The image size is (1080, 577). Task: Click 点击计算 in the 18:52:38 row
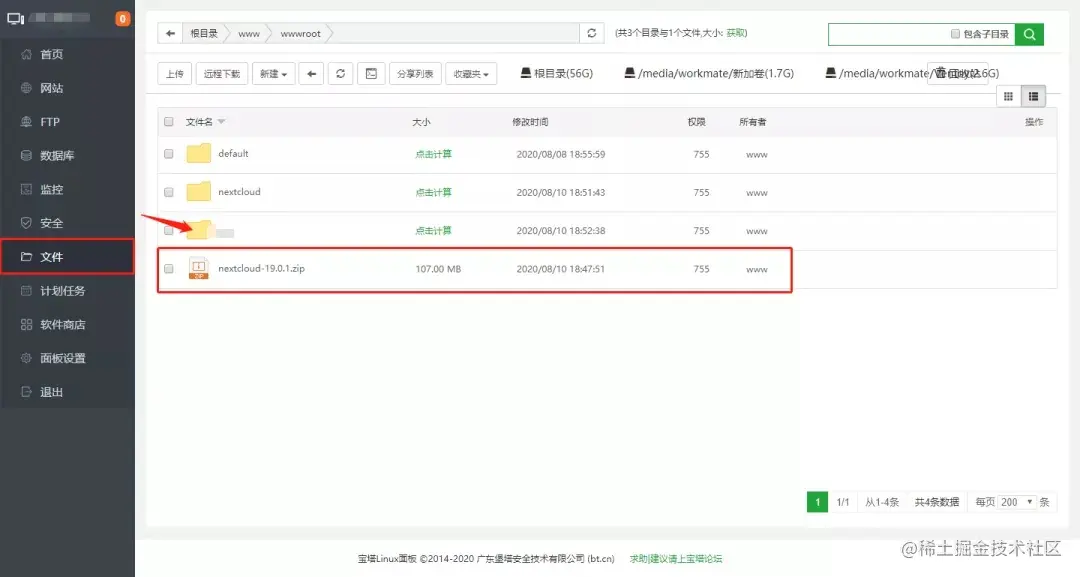433,231
